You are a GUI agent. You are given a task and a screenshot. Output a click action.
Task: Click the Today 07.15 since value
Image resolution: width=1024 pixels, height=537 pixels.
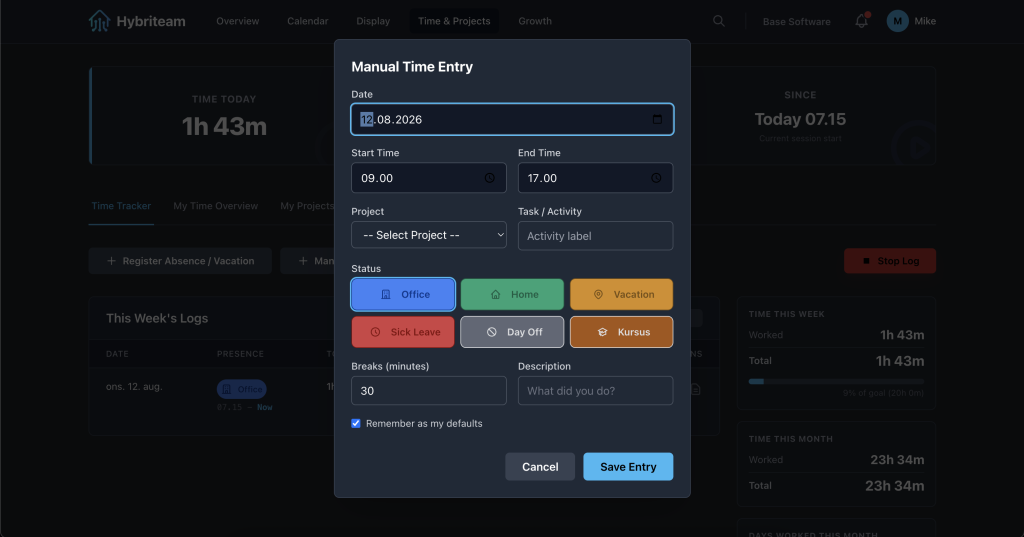[800, 119]
